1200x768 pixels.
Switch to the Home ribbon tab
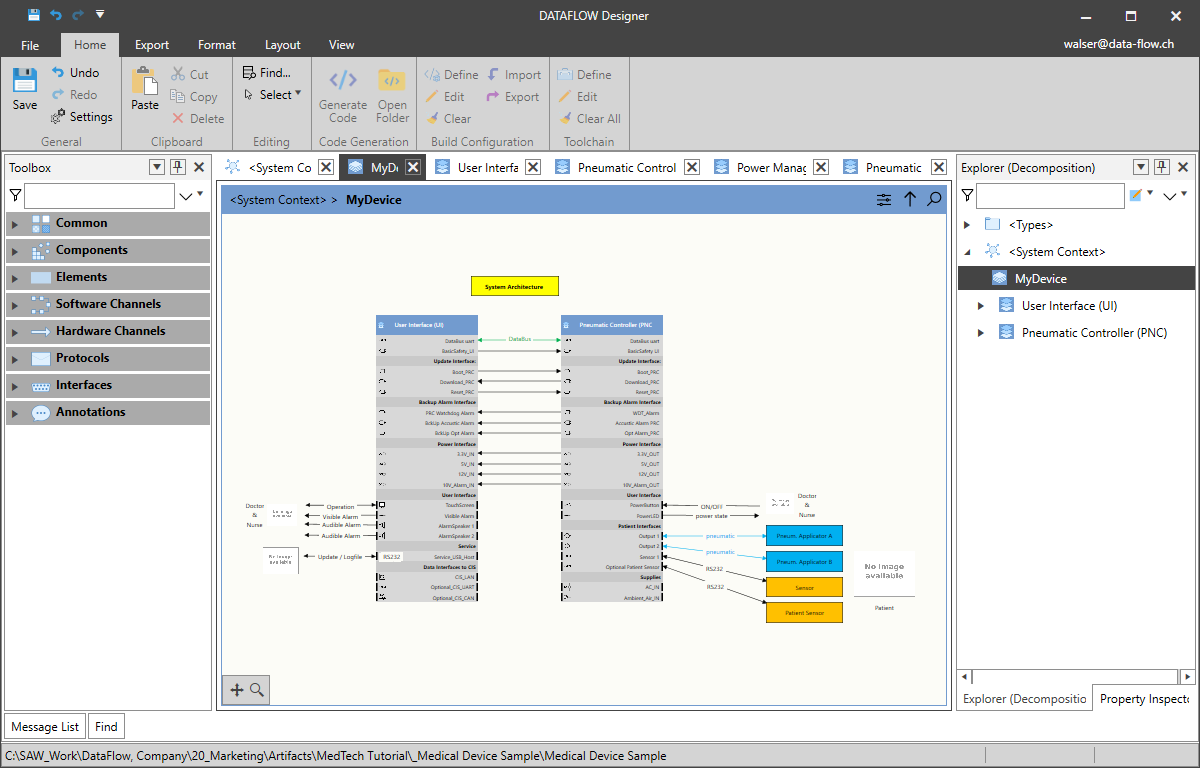(90, 45)
